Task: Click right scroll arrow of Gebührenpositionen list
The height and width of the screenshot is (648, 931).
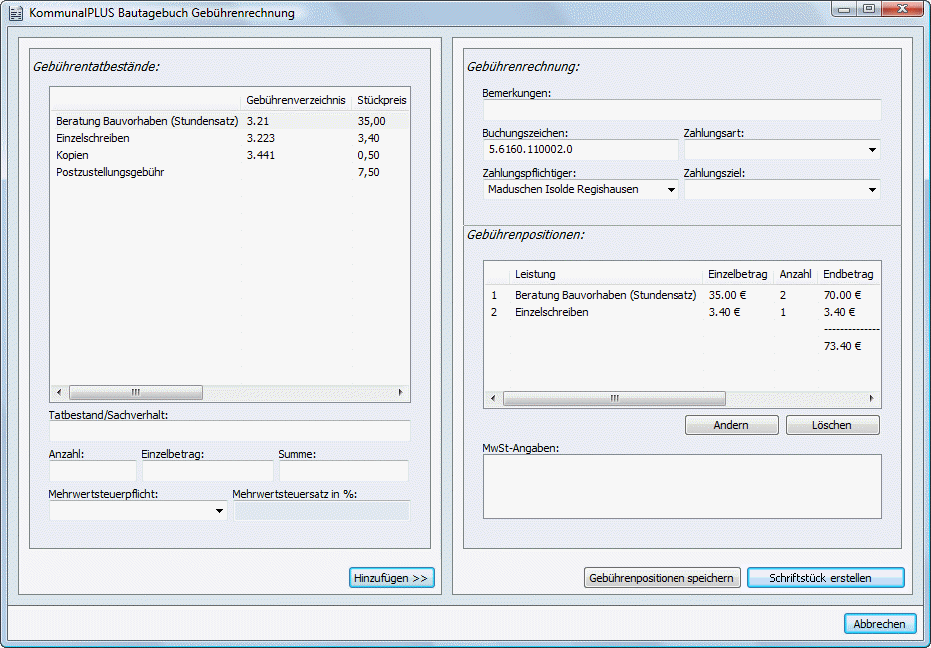Action: [872, 398]
